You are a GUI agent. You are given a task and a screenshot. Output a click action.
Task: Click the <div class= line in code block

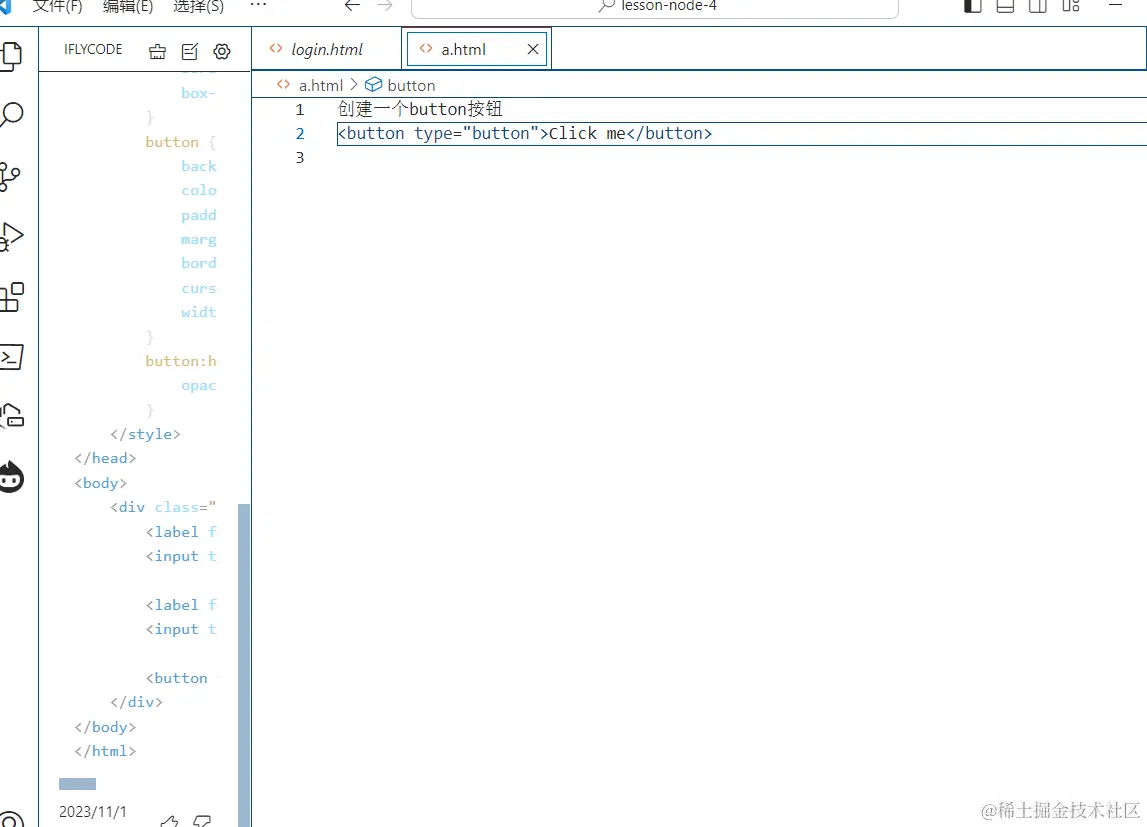(x=163, y=507)
